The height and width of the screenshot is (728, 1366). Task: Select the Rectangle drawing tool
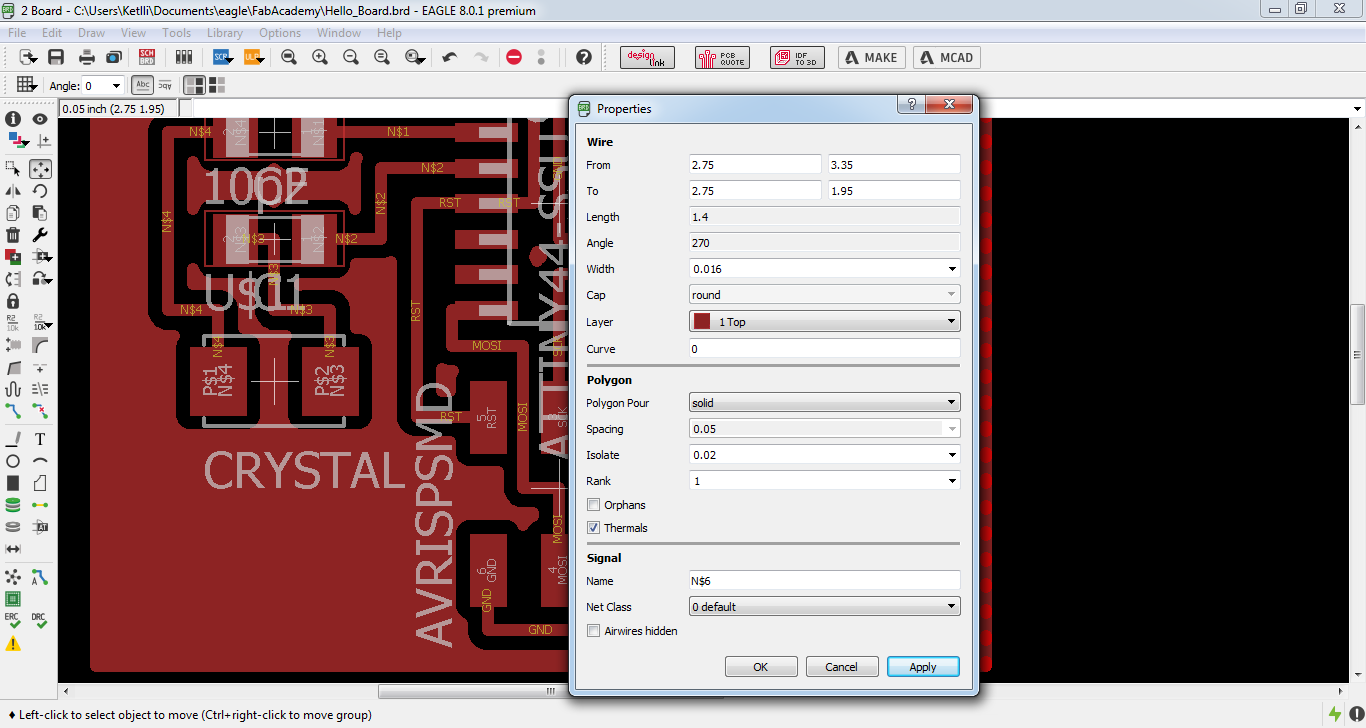point(13,483)
